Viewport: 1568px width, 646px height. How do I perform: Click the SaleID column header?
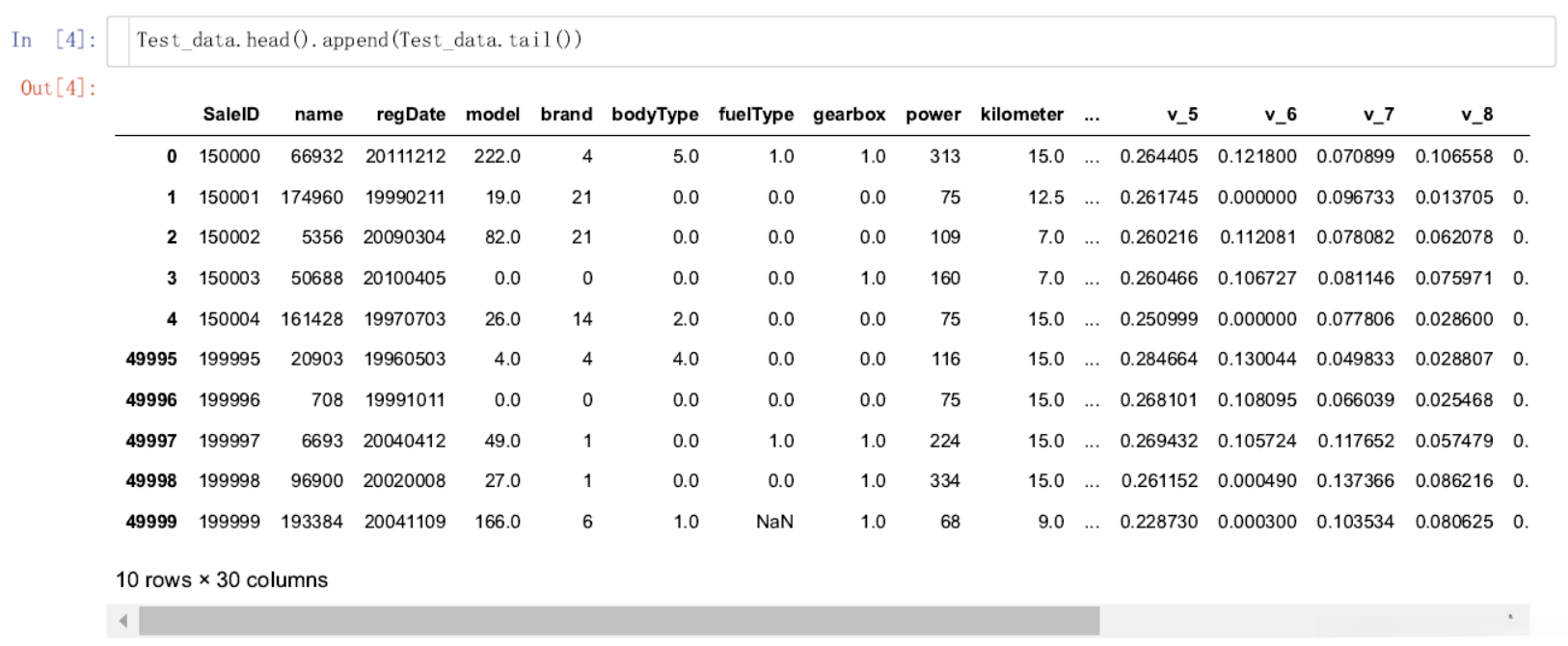(x=230, y=115)
